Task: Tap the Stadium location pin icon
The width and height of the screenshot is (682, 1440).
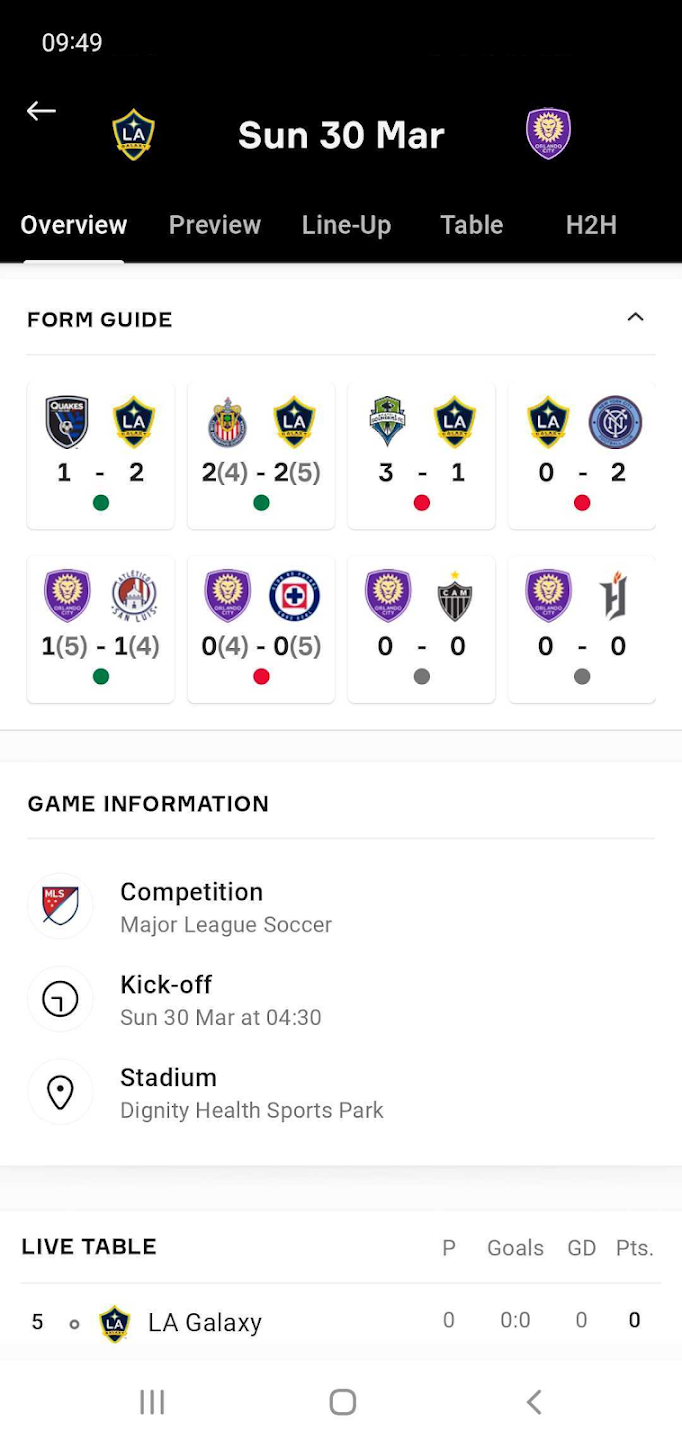Action: [x=60, y=1092]
